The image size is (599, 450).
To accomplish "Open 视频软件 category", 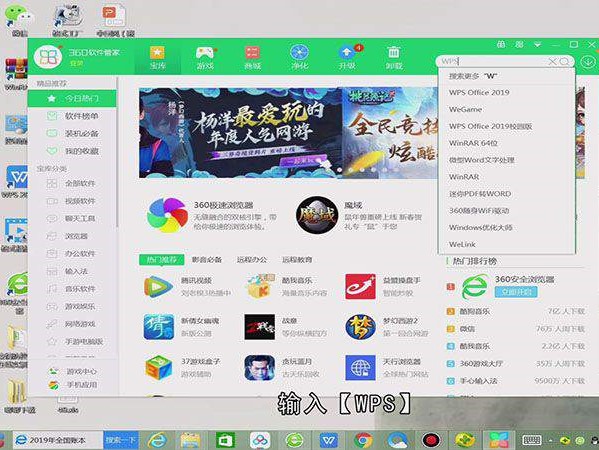I will (72, 201).
